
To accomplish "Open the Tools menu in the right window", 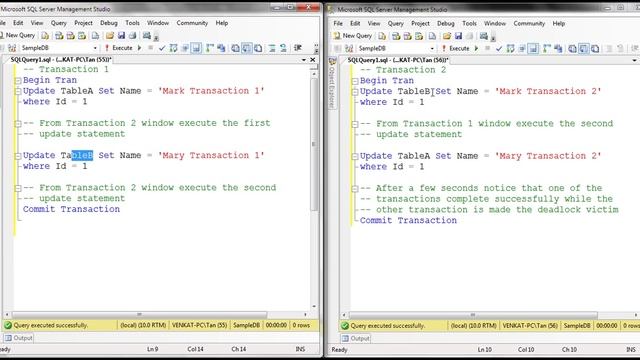I will pyautogui.click(x=469, y=23).
